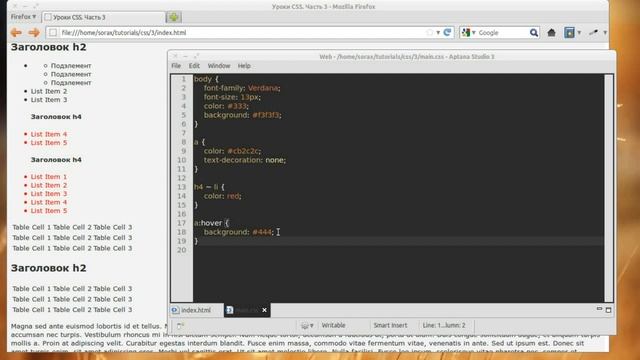This screenshot has width=640, height=360.
Task: Click the 'a:hover' selector on line 17
Action: click(x=208, y=223)
